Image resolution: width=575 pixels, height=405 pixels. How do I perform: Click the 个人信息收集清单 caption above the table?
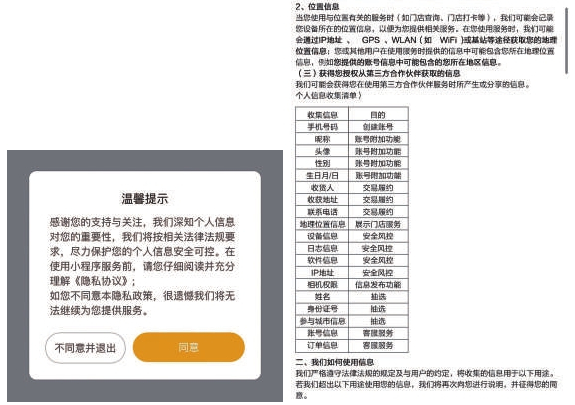329,95
